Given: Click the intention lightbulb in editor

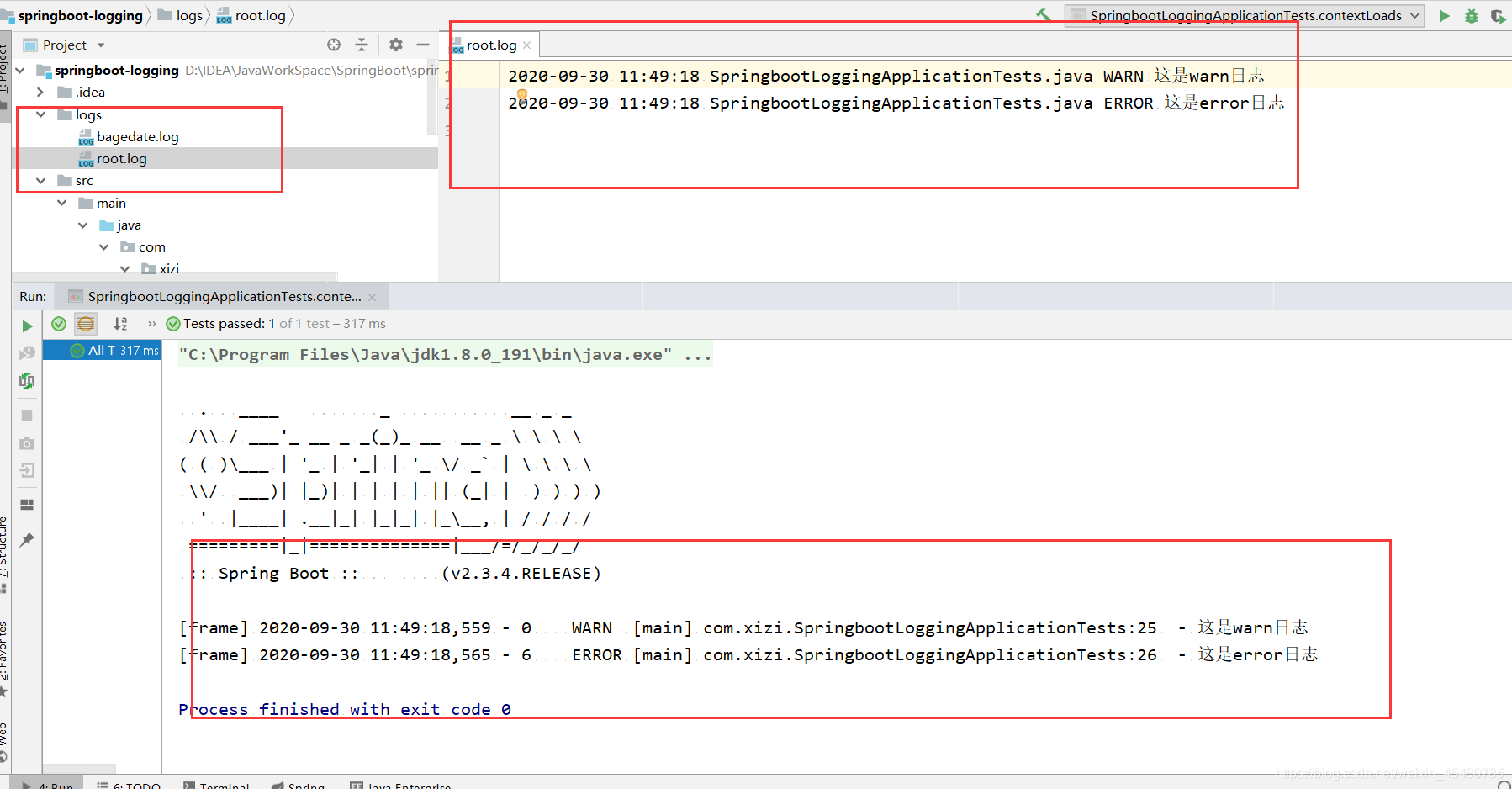Looking at the screenshot, I should (522, 95).
